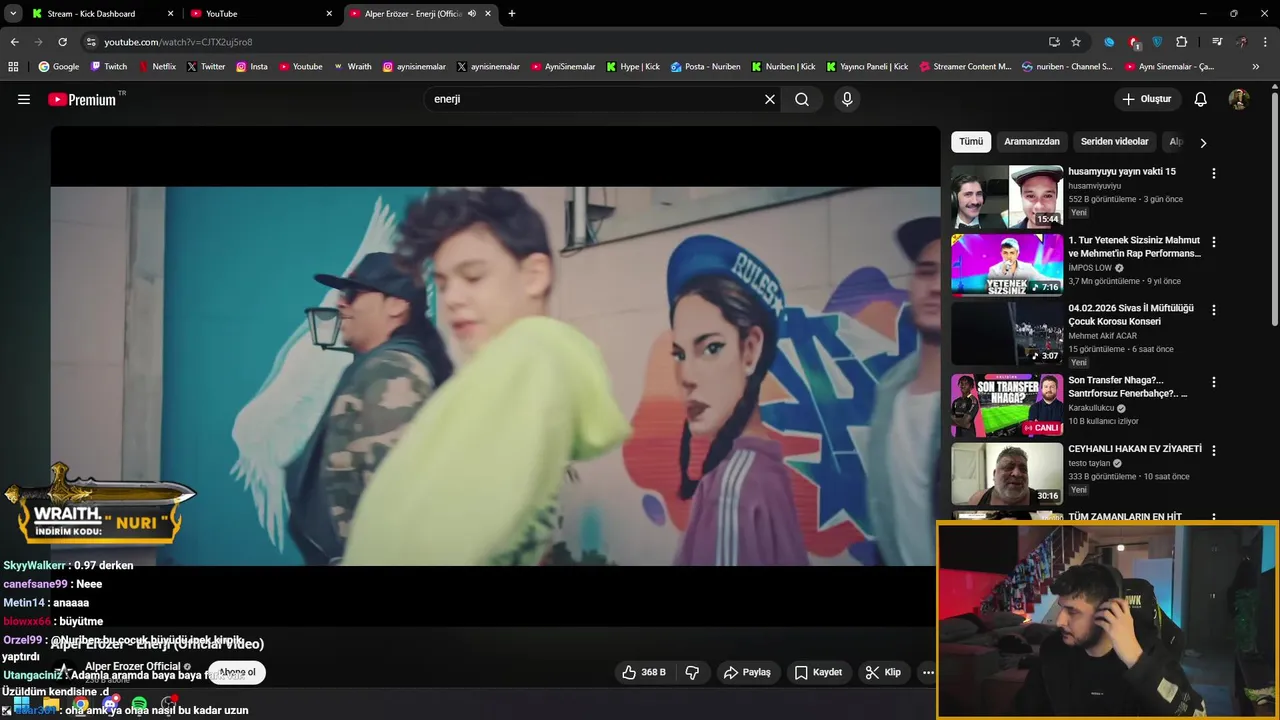Image resolution: width=1280 pixels, height=720 pixels.
Task: Open Streamer Content M... bookmark
Action: [964, 67]
